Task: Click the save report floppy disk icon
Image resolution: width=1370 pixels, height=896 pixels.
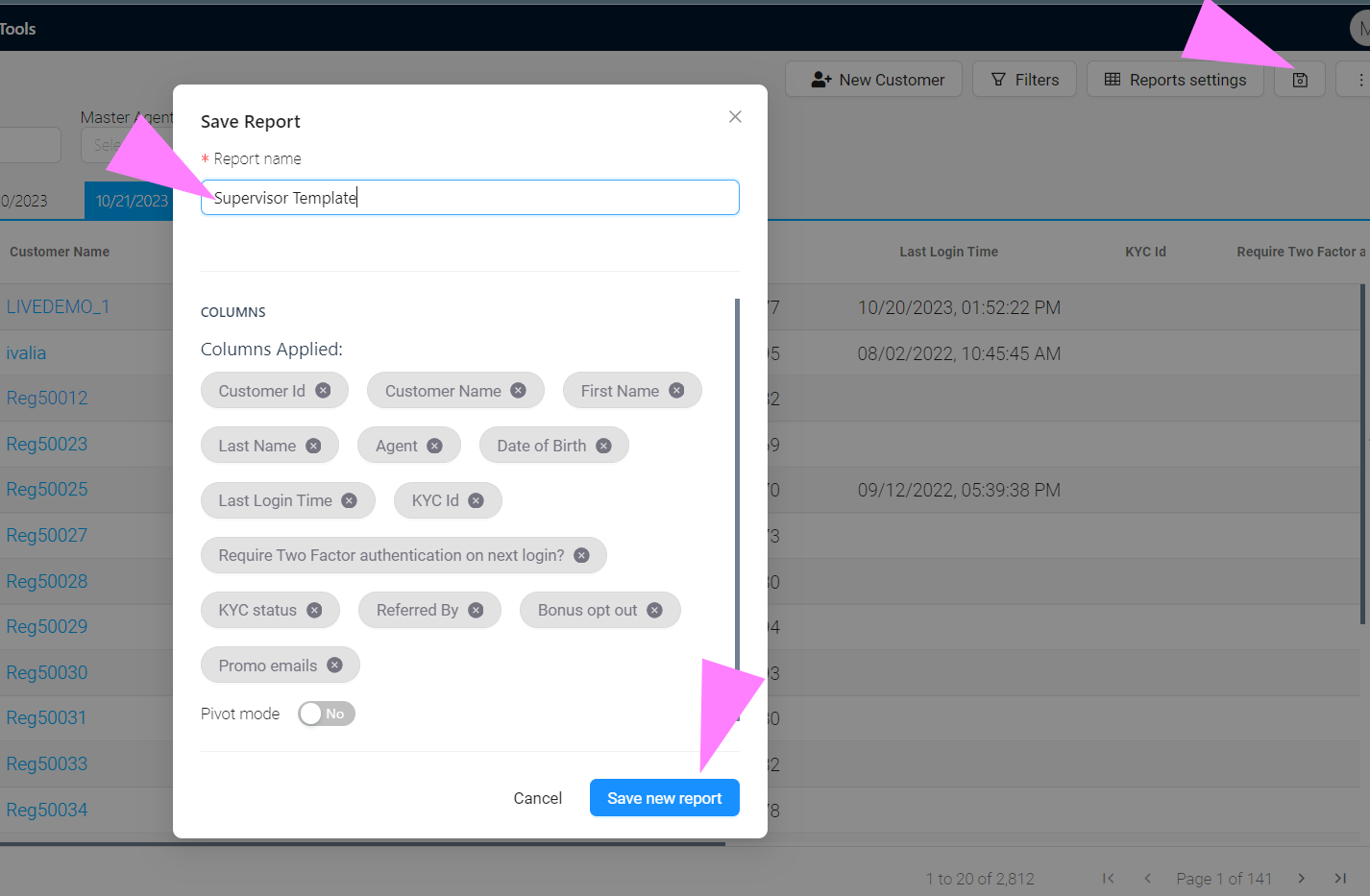Action: (1299, 80)
